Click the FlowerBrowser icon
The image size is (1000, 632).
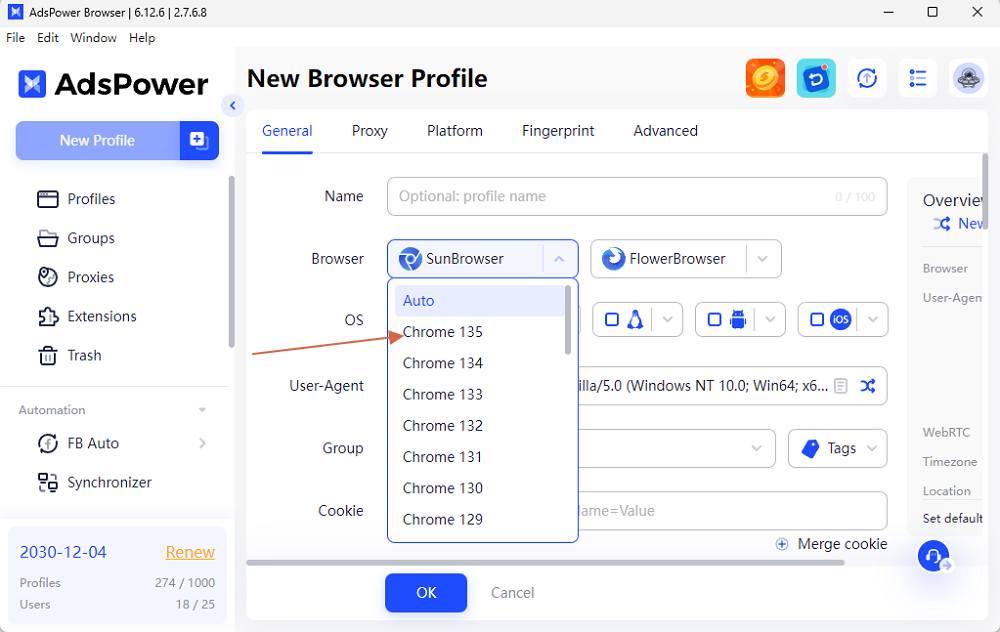pos(614,259)
